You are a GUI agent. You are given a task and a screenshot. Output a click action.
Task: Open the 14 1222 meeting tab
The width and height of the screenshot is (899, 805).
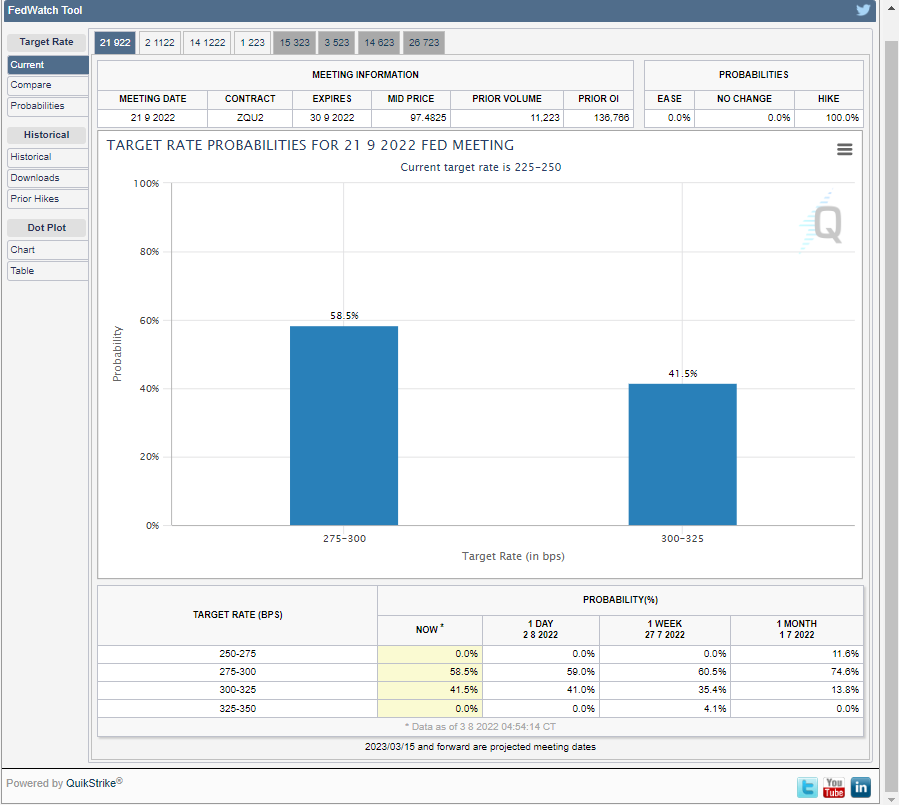(x=207, y=42)
